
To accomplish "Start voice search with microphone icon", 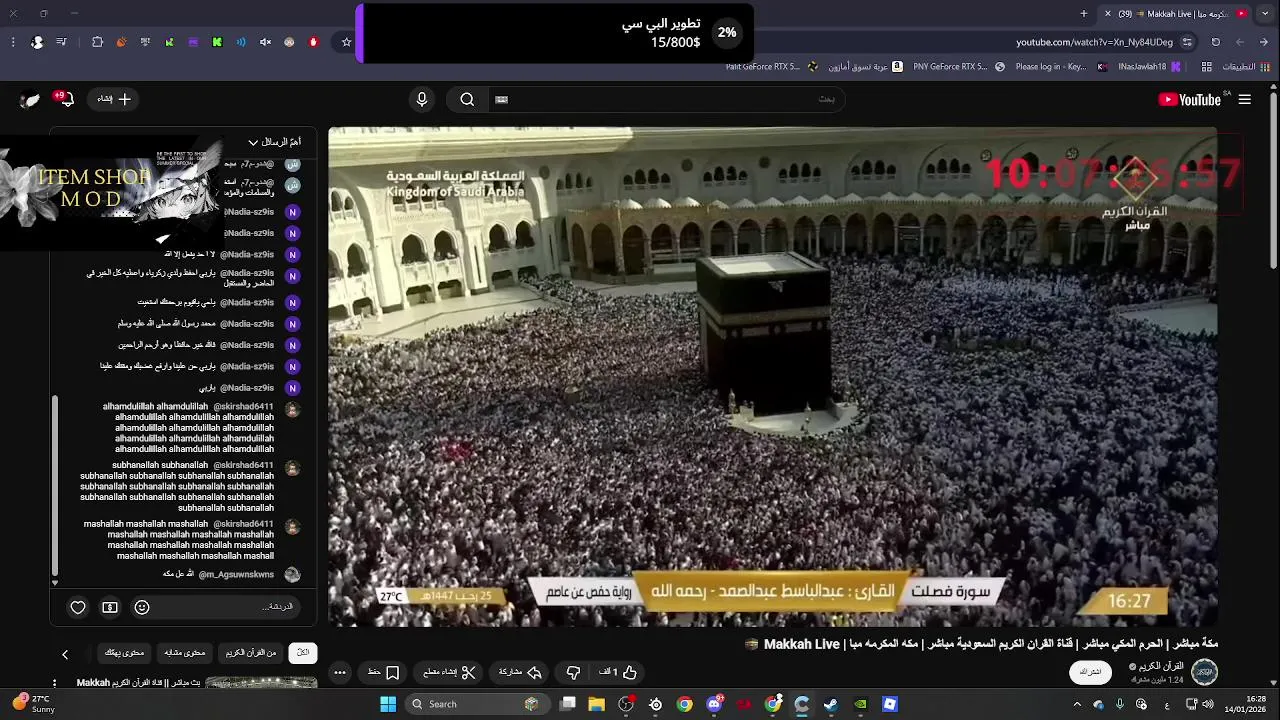I will click(x=422, y=99).
